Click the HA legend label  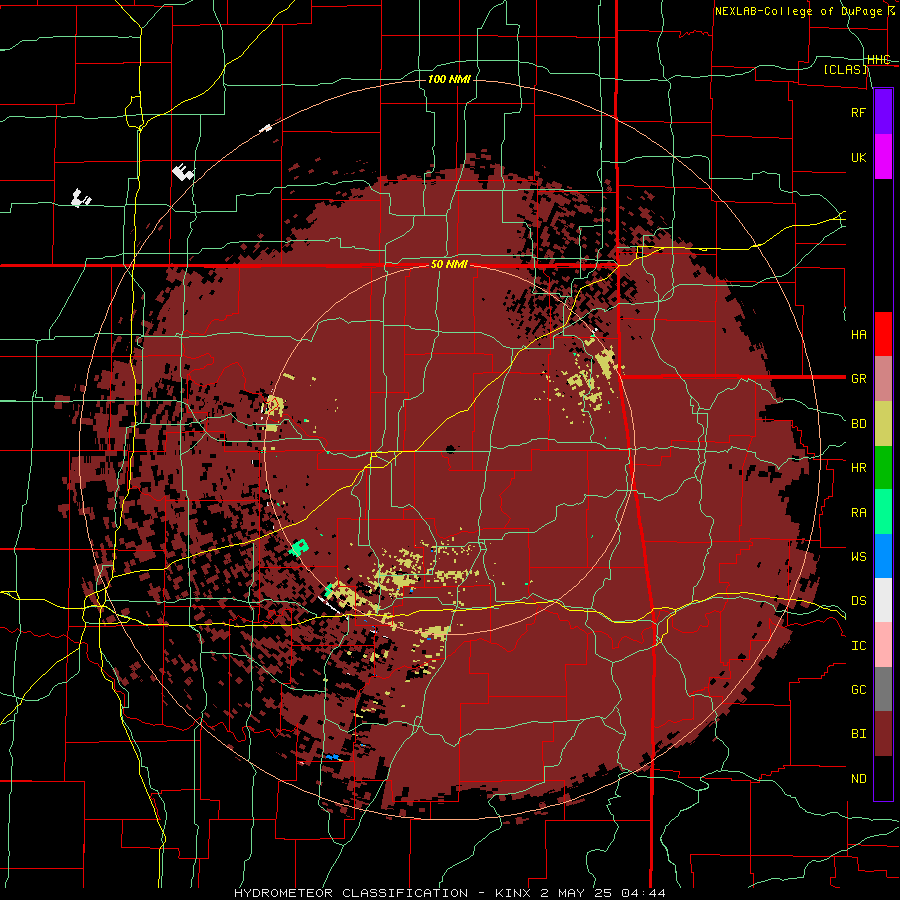pyautogui.click(x=858, y=334)
